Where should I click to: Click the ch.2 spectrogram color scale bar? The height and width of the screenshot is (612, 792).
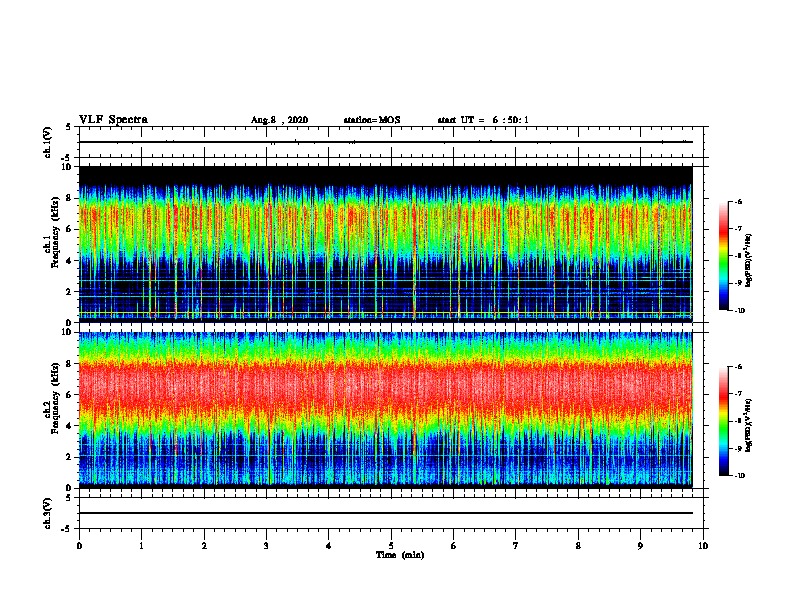723,421
